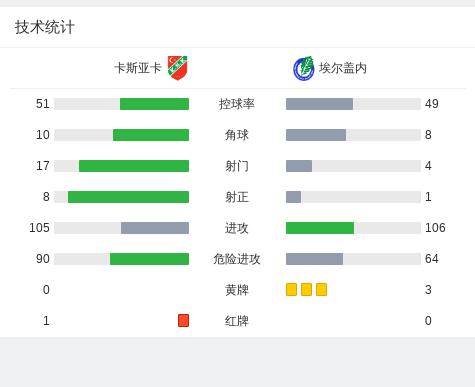Click the green 控球率 bar for 卡斯亚卡
Viewport: 475px width, 387px height.
tap(154, 104)
